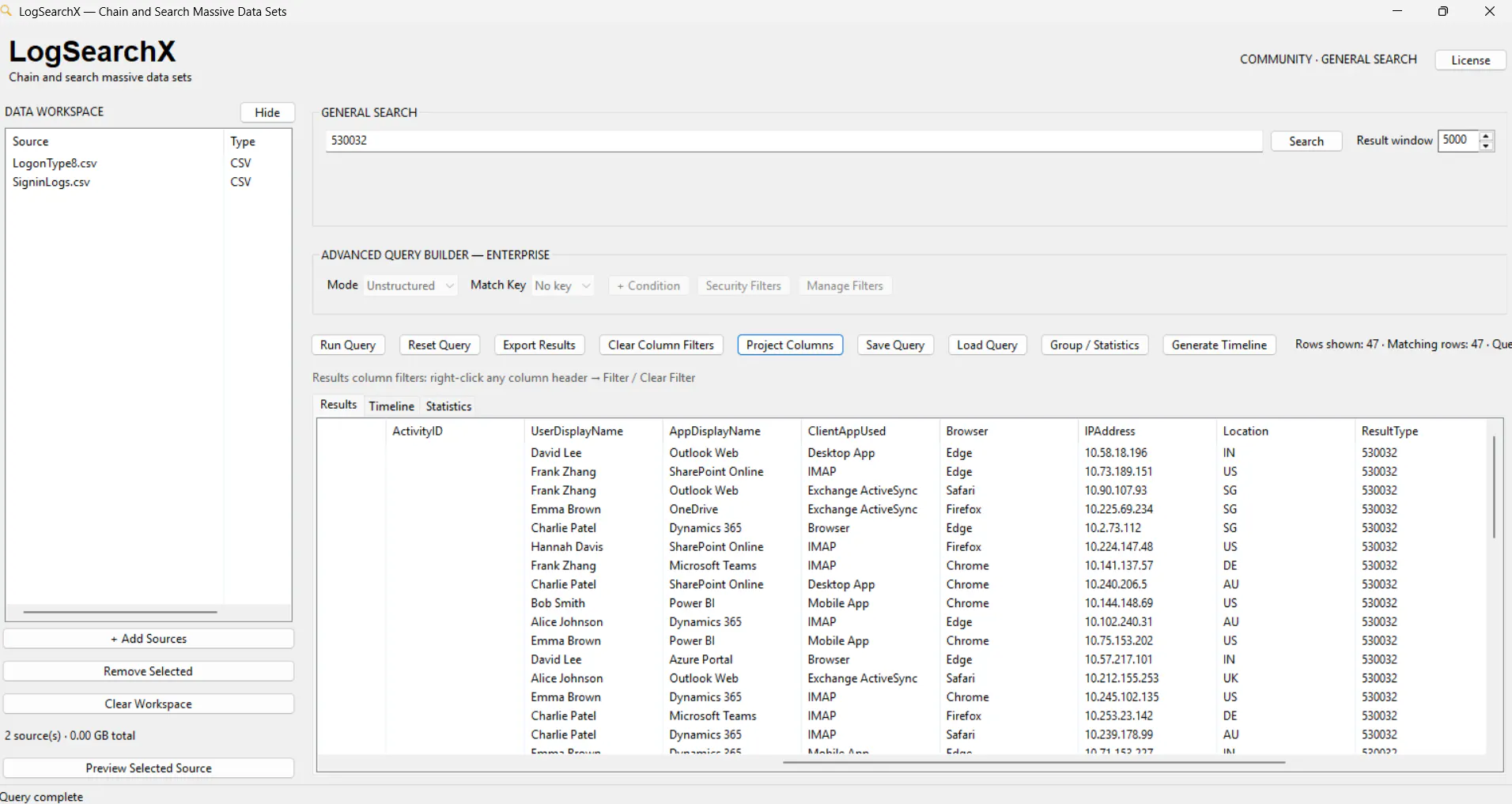Click IP address 10.57.217.101
The image size is (1512, 804).
tap(1118, 659)
